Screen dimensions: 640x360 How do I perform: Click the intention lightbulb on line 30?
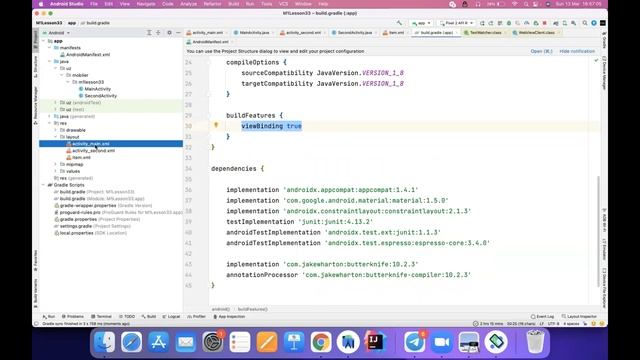pos(216,125)
